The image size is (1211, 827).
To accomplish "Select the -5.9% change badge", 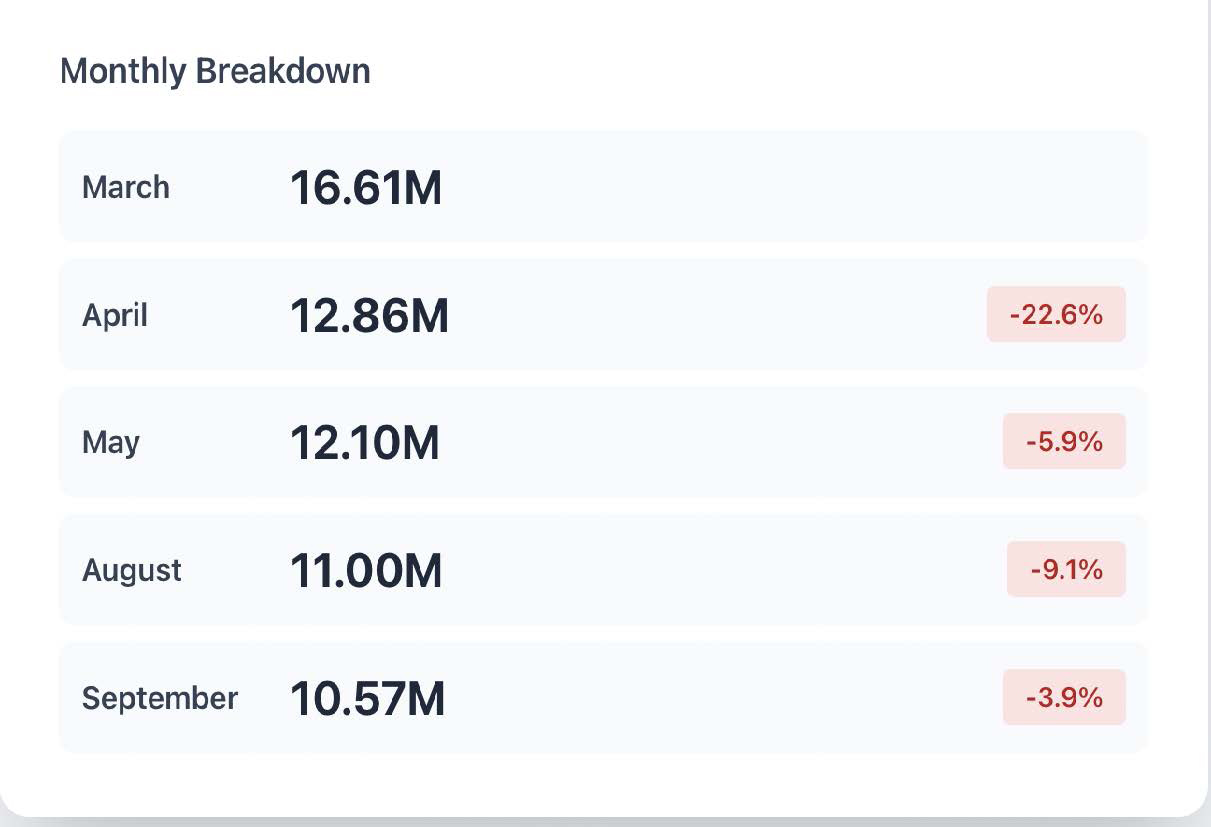I will (x=1064, y=442).
